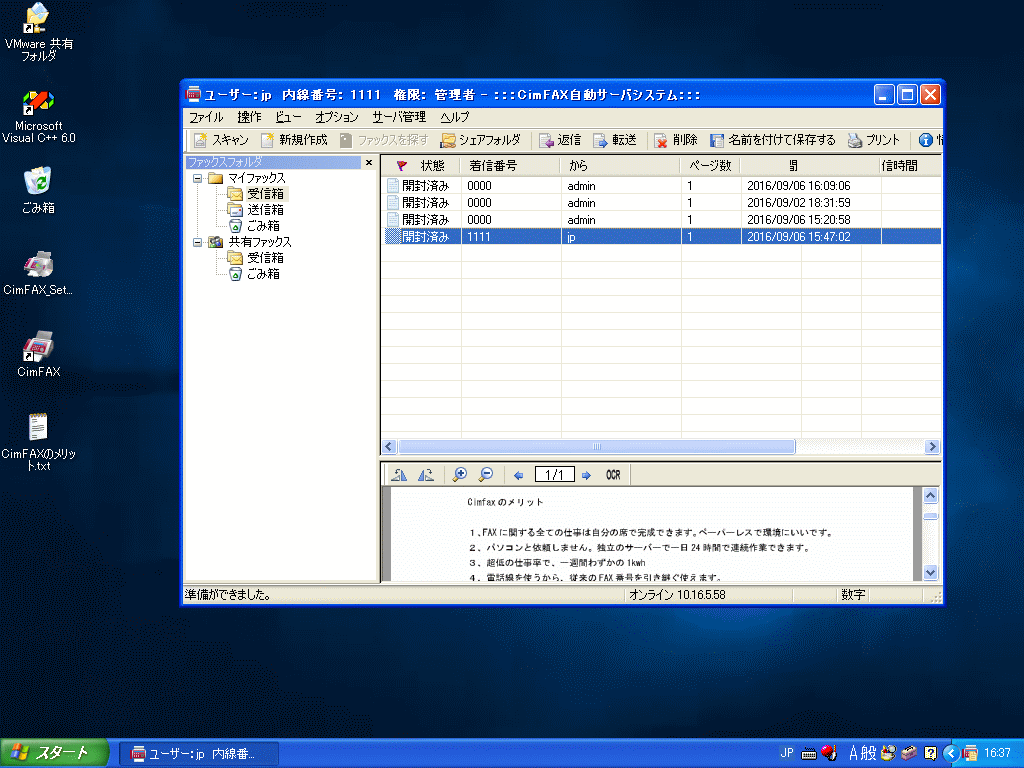Select ごみ箱 under マイファックス
This screenshot has width=1024, height=768.
click(x=263, y=226)
